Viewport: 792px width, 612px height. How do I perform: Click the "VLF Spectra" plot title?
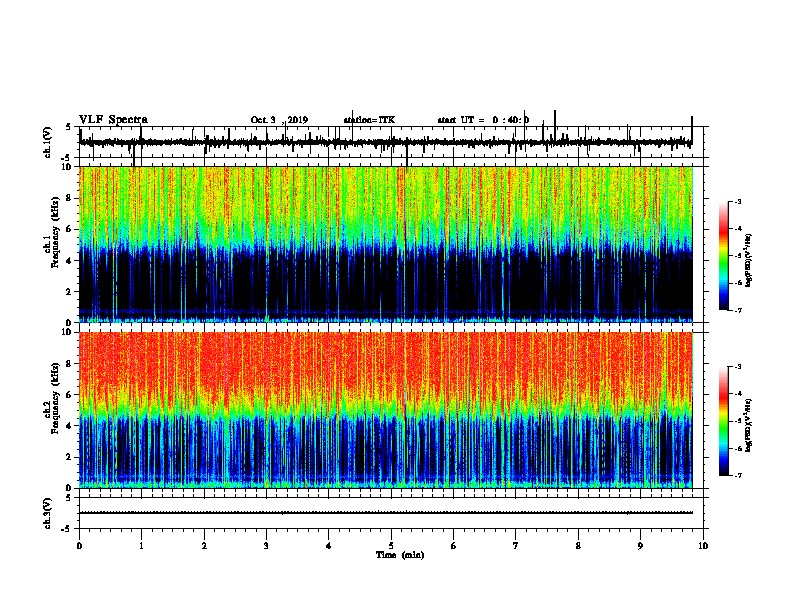click(x=113, y=120)
